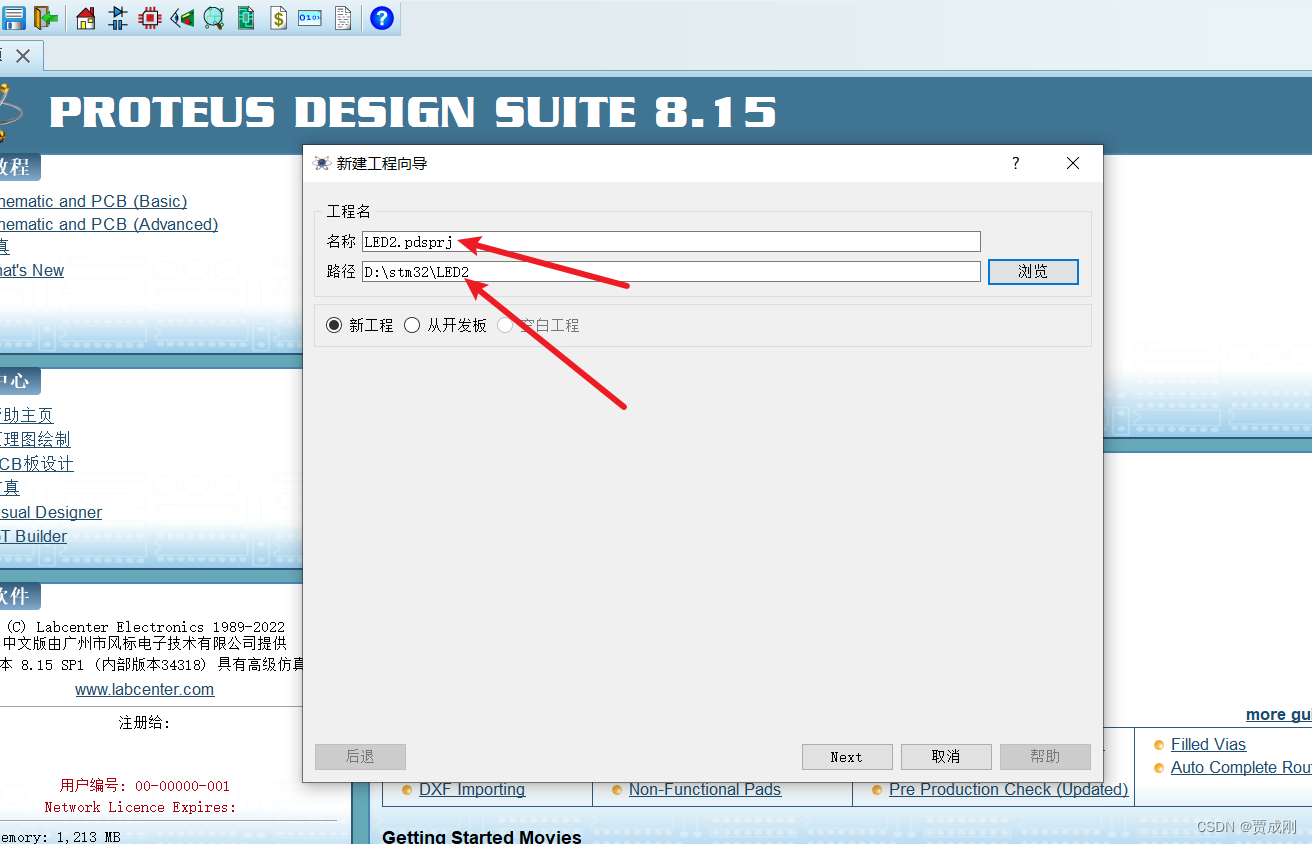Screen dimensions: 1312x844
Task: Open the more guides link
Action: click(1279, 714)
